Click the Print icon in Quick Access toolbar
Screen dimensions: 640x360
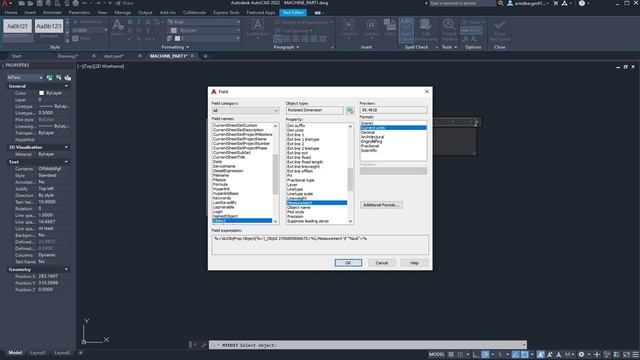pyautogui.click(x=76, y=3)
